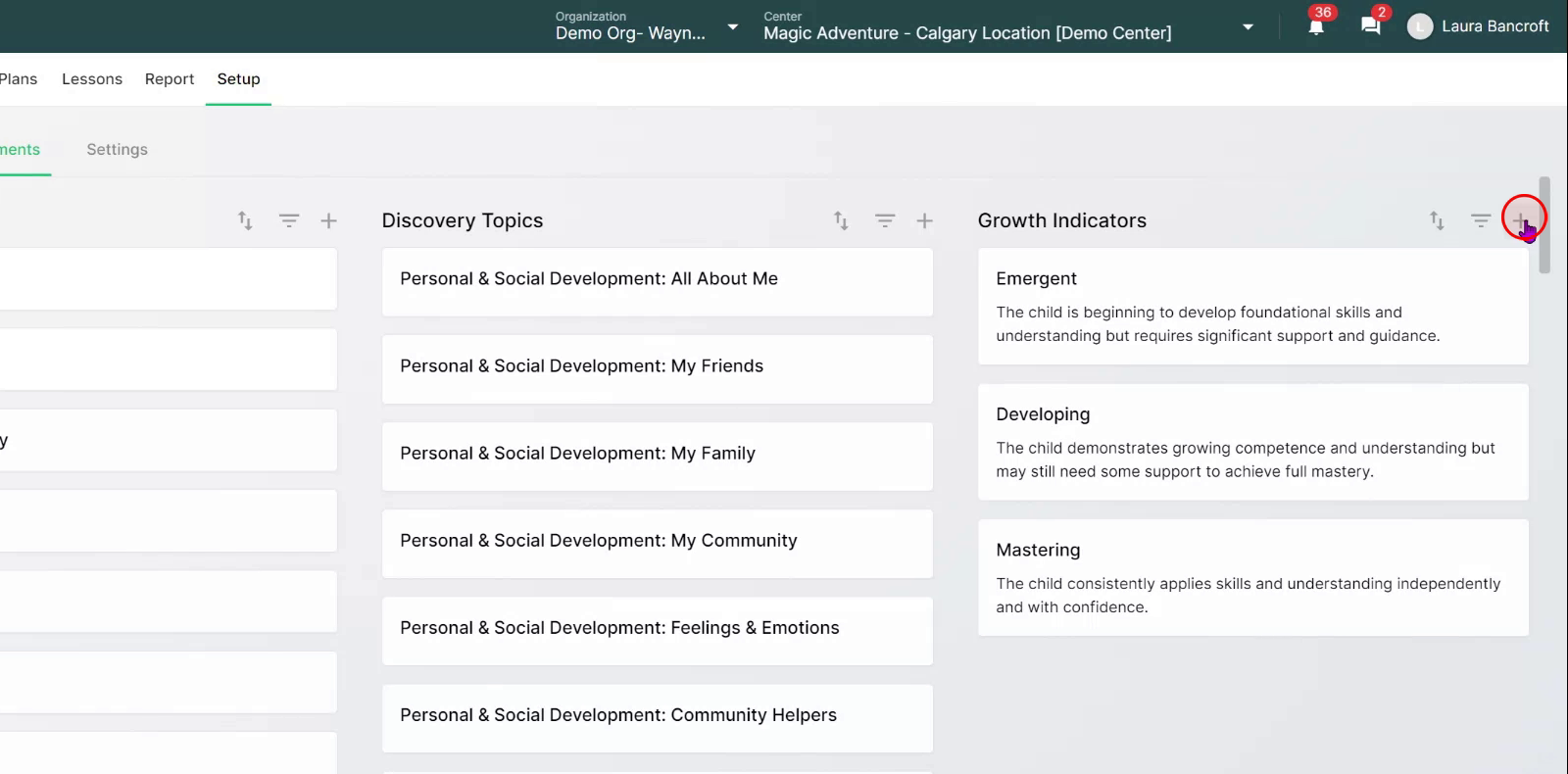The height and width of the screenshot is (774, 1568).
Task: Sort the Discovery Topics list
Action: 841,220
